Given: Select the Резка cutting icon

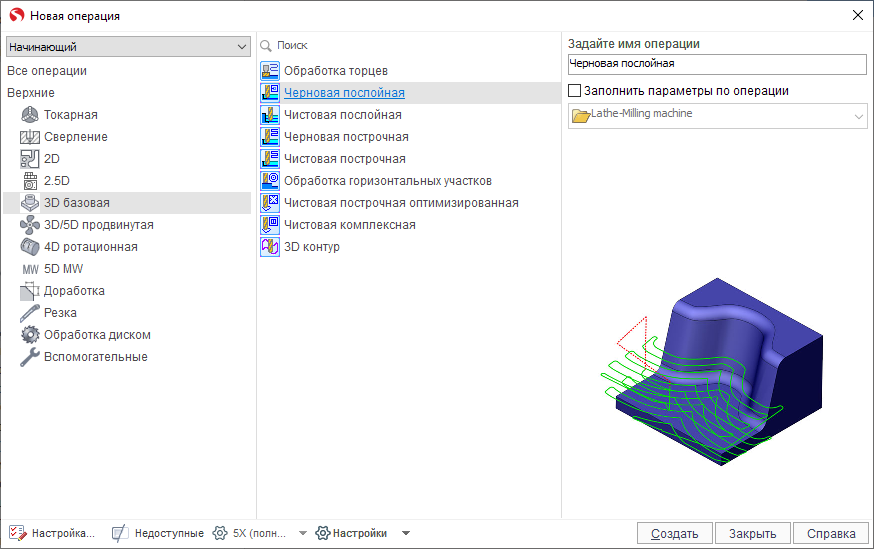Looking at the screenshot, I should pyautogui.click(x=30, y=313).
